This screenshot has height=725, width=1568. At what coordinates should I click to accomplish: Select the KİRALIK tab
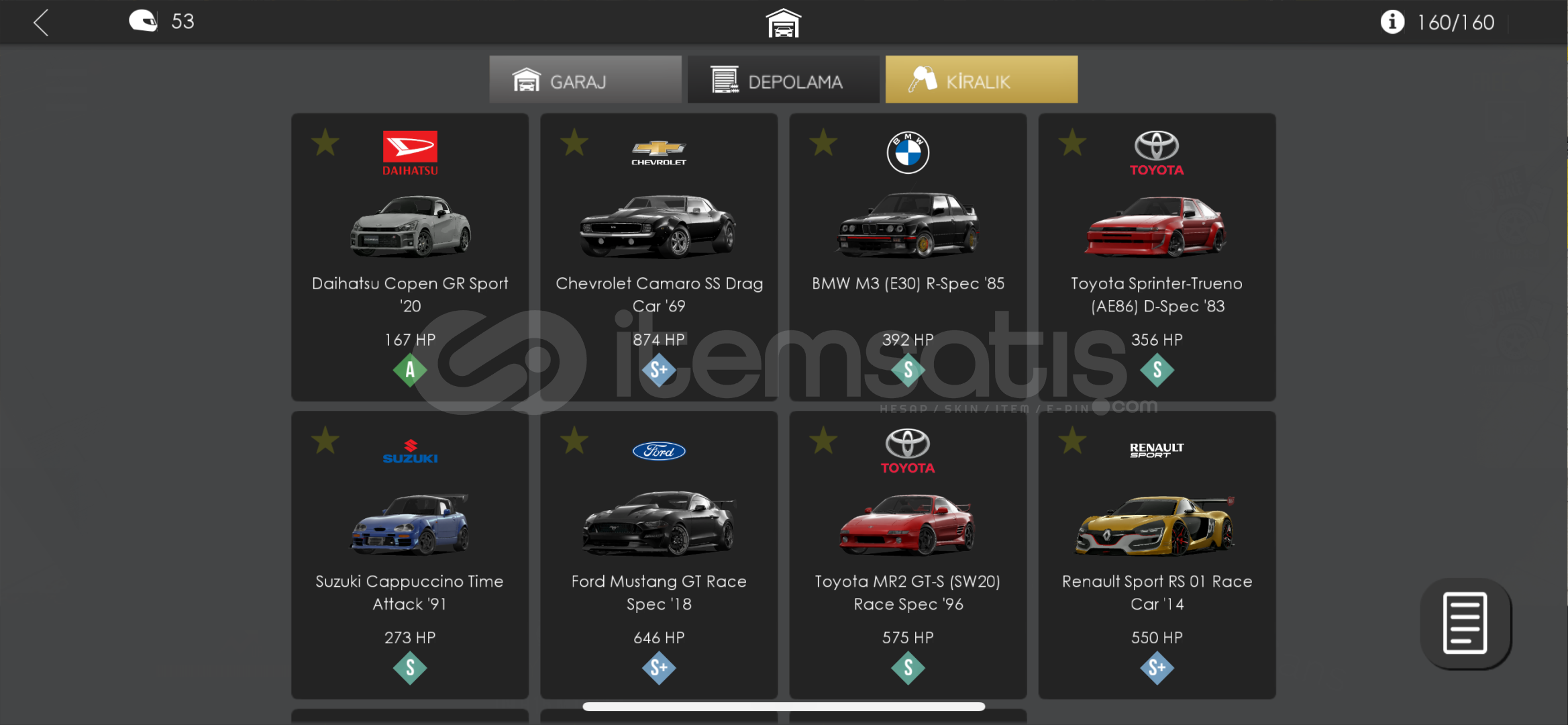click(981, 80)
